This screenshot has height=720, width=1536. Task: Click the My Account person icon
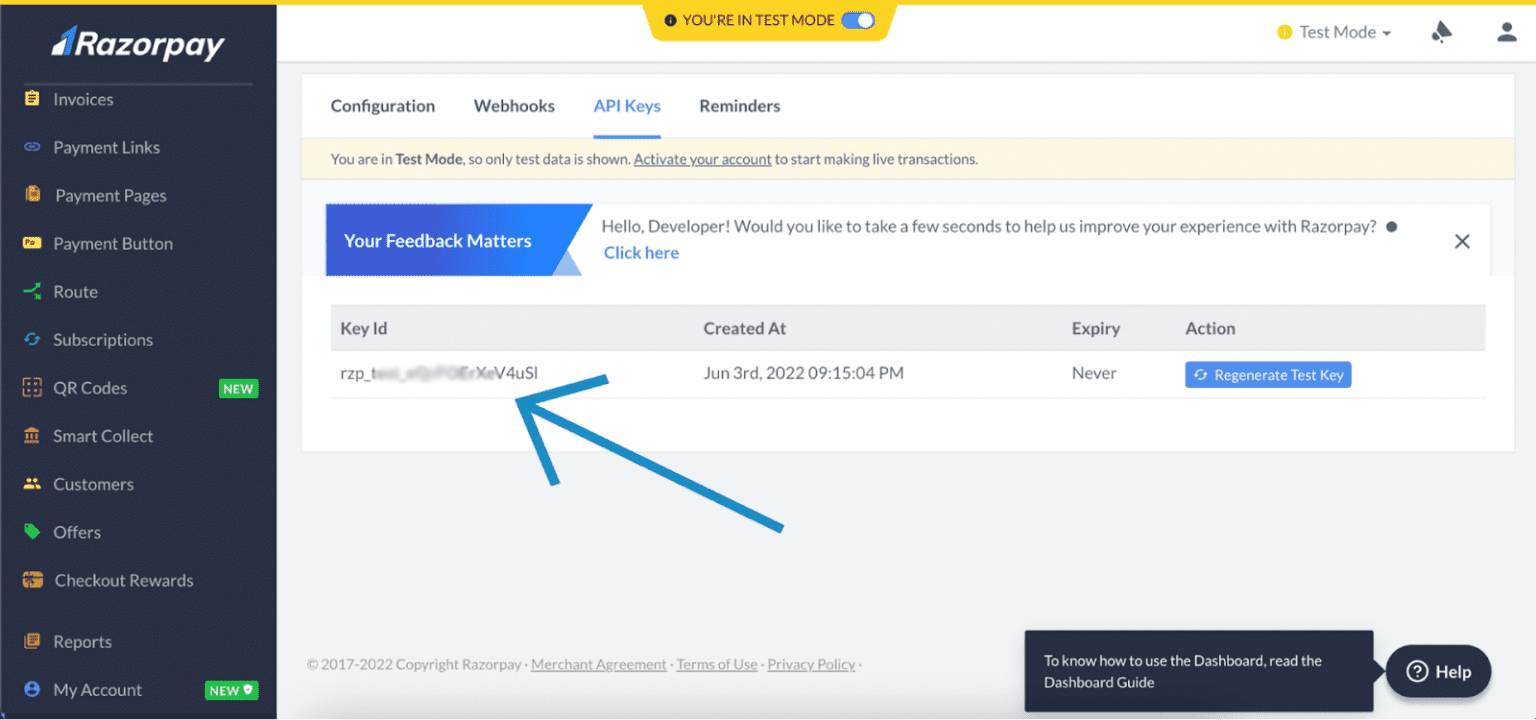coord(32,689)
